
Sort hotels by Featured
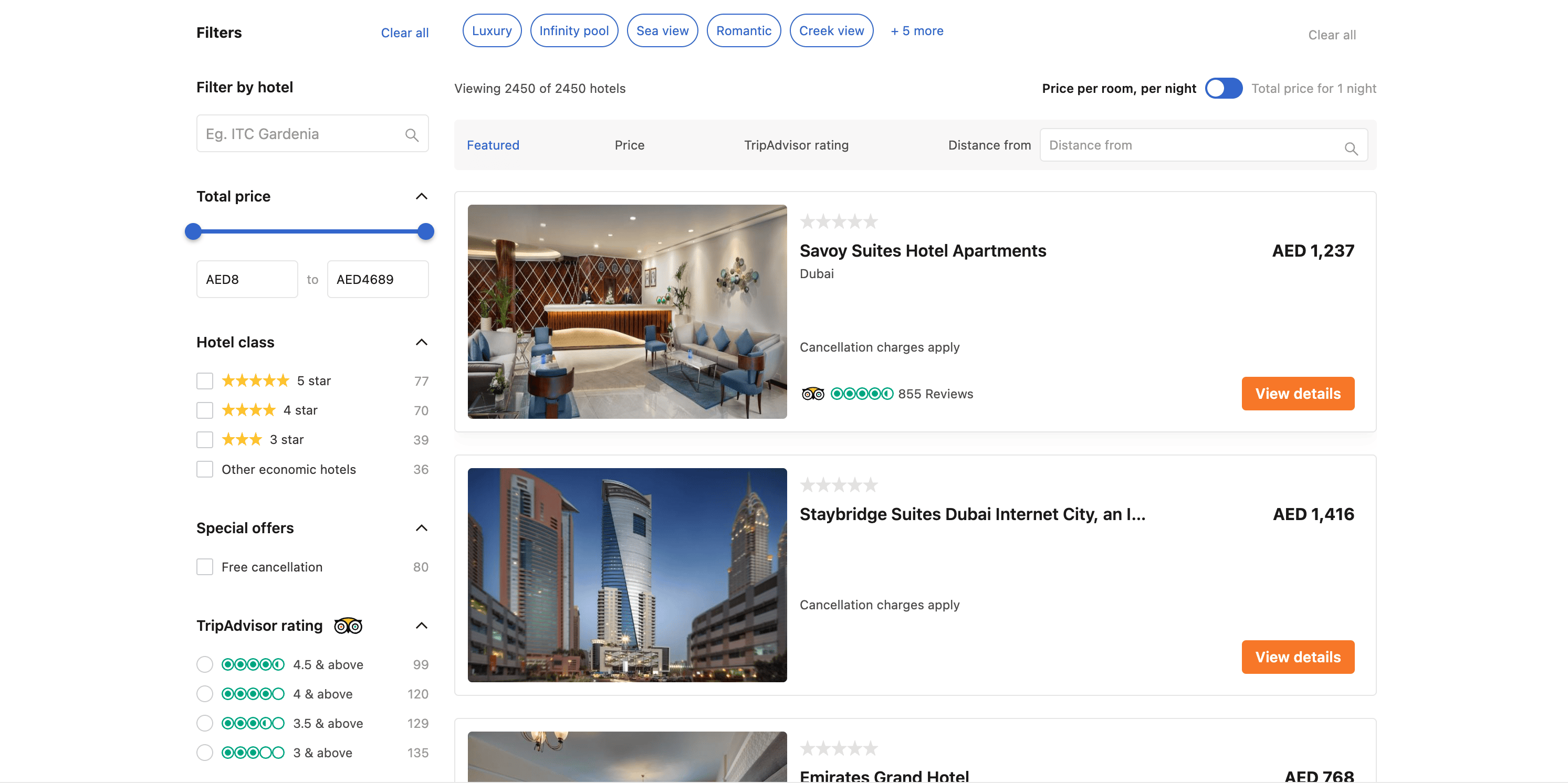click(493, 145)
